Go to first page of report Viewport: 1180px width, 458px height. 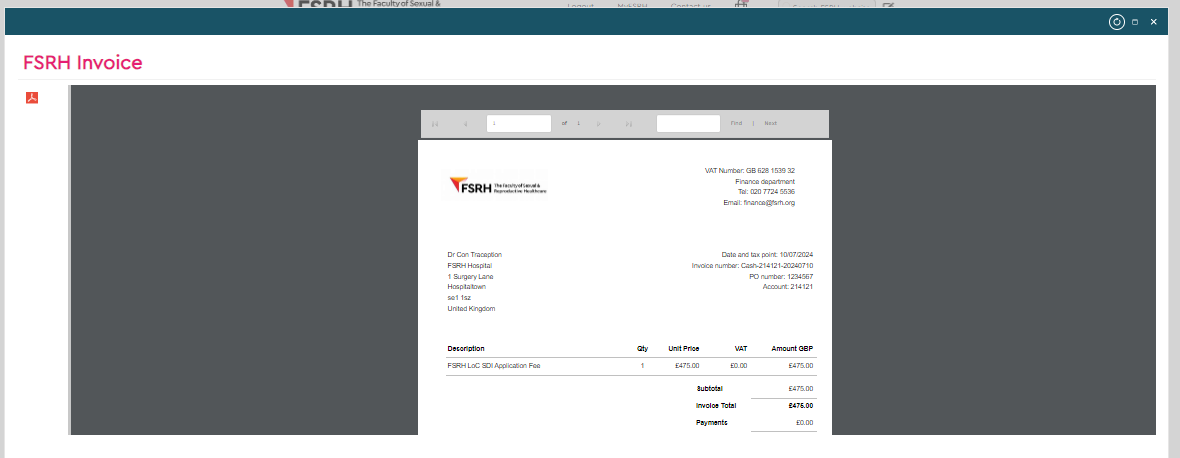click(435, 123)
